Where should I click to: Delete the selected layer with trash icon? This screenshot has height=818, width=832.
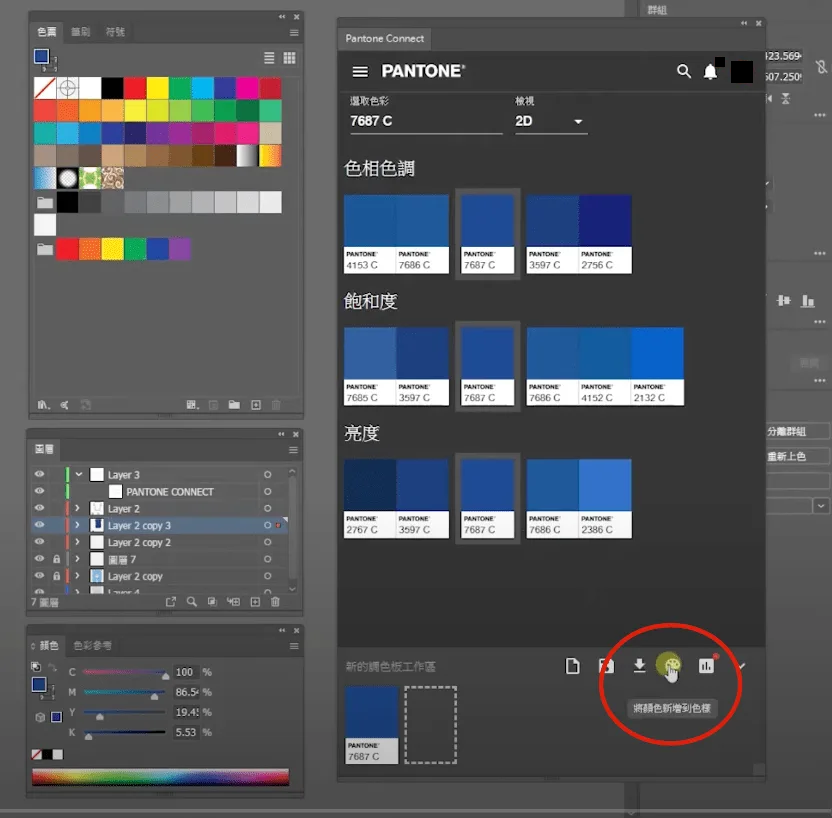click(x=275, y=602)
